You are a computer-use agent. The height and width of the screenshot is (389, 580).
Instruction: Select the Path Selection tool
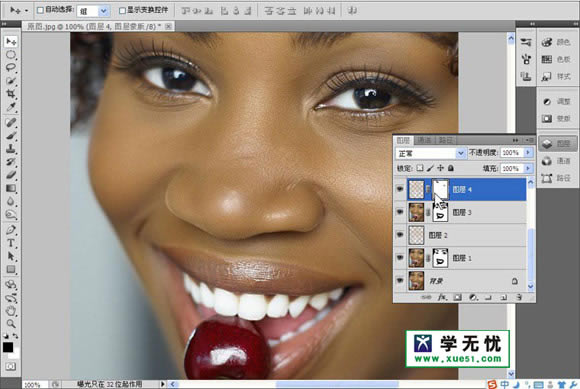pyautogui.click(x=11, y=256)
